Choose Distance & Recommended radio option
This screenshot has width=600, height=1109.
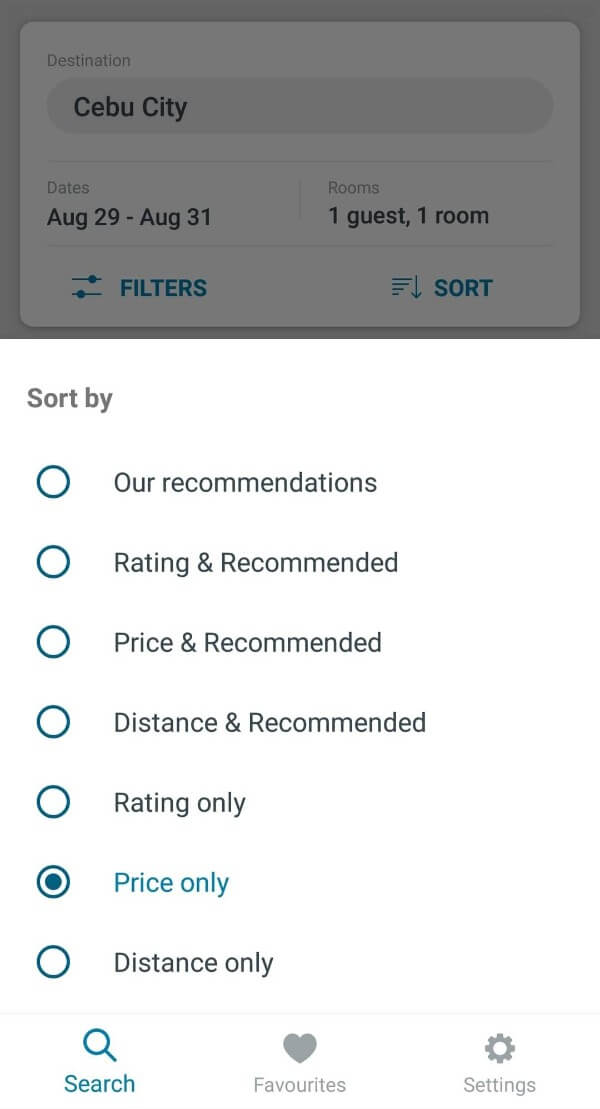click(53, 722)
